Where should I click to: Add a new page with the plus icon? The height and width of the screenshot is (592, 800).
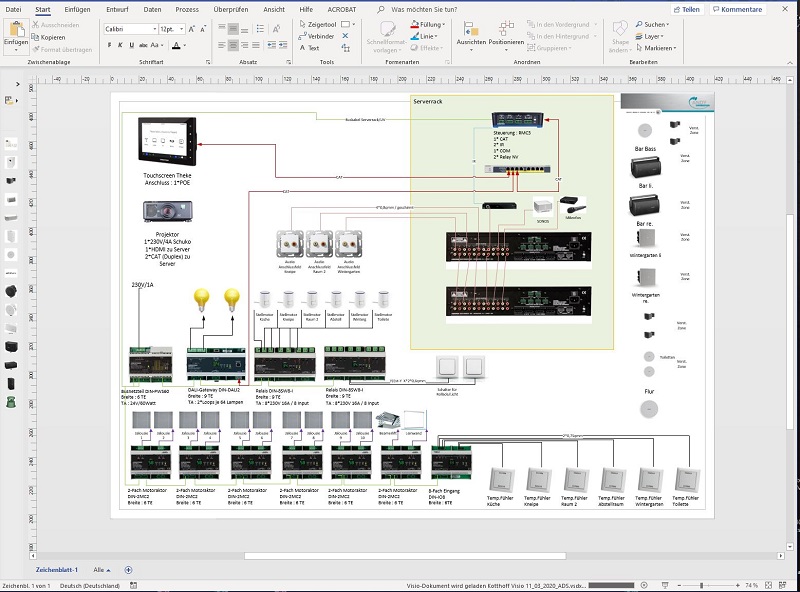pyautogui.click(x=128, y=570)
